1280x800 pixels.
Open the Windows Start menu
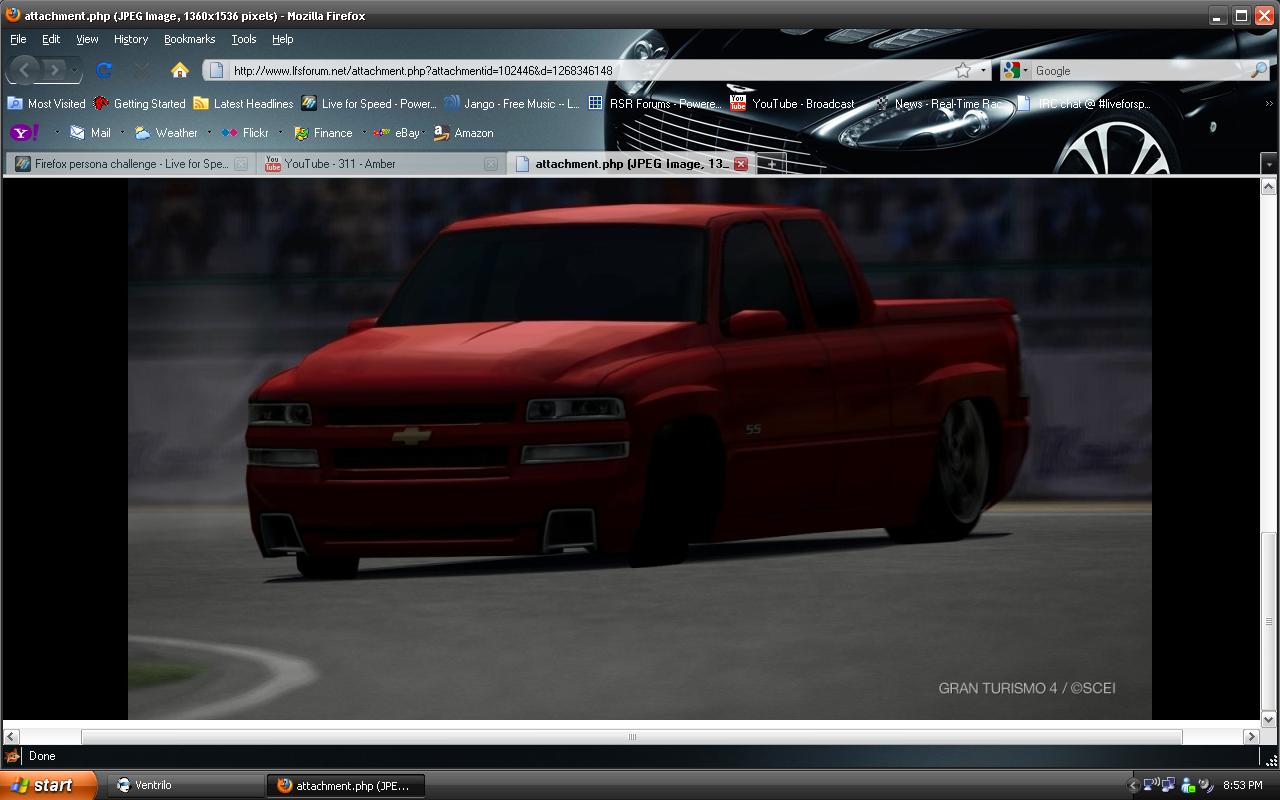pos(48,785)
